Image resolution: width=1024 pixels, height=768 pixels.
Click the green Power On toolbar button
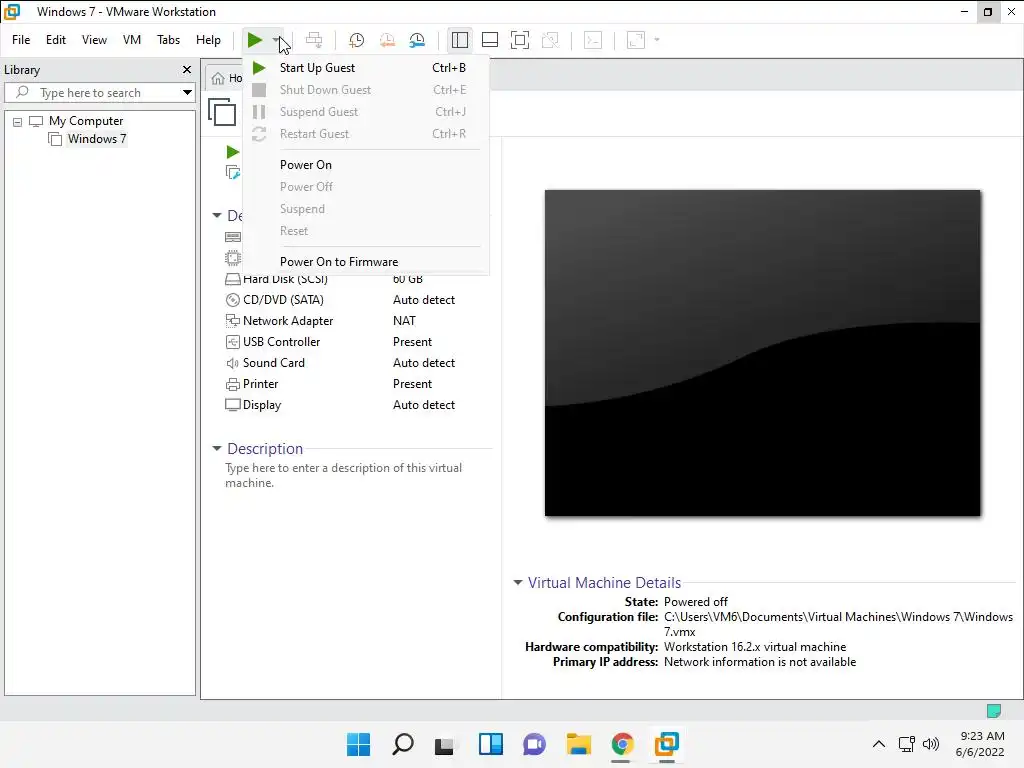(255, 40)
